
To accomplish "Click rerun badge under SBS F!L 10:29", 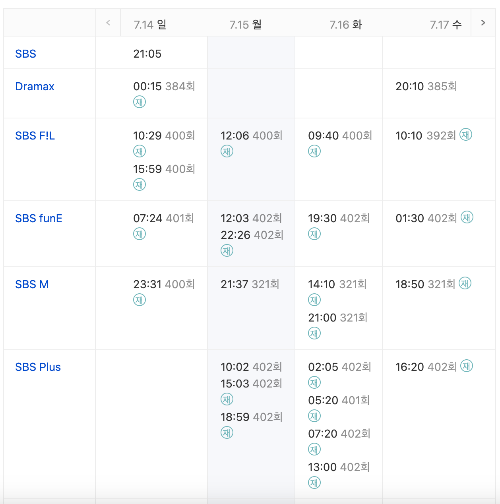I will click(139, 151).
